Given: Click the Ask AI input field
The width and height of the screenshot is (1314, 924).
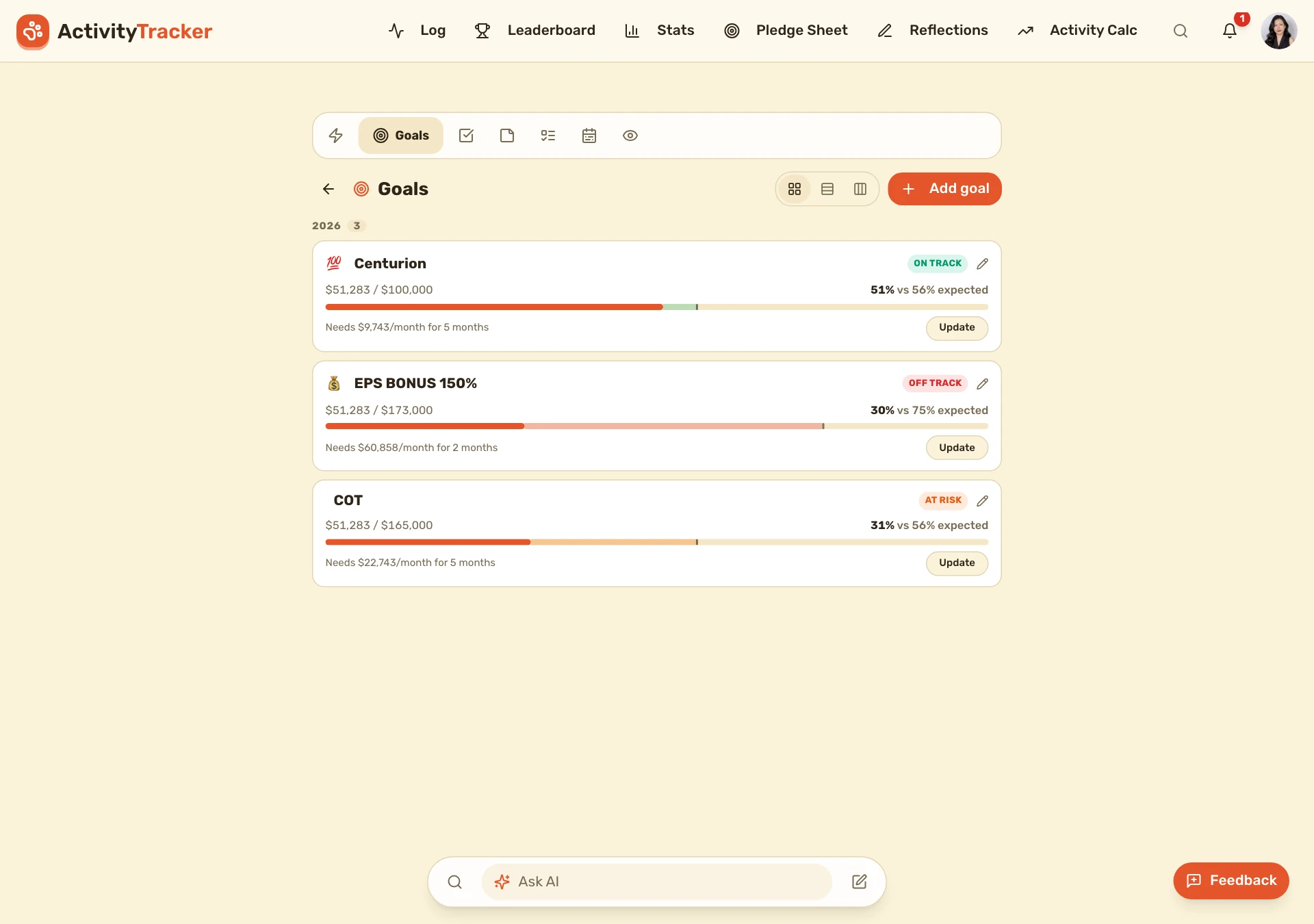Looking at the screenshot, I should tap(657, 882).
